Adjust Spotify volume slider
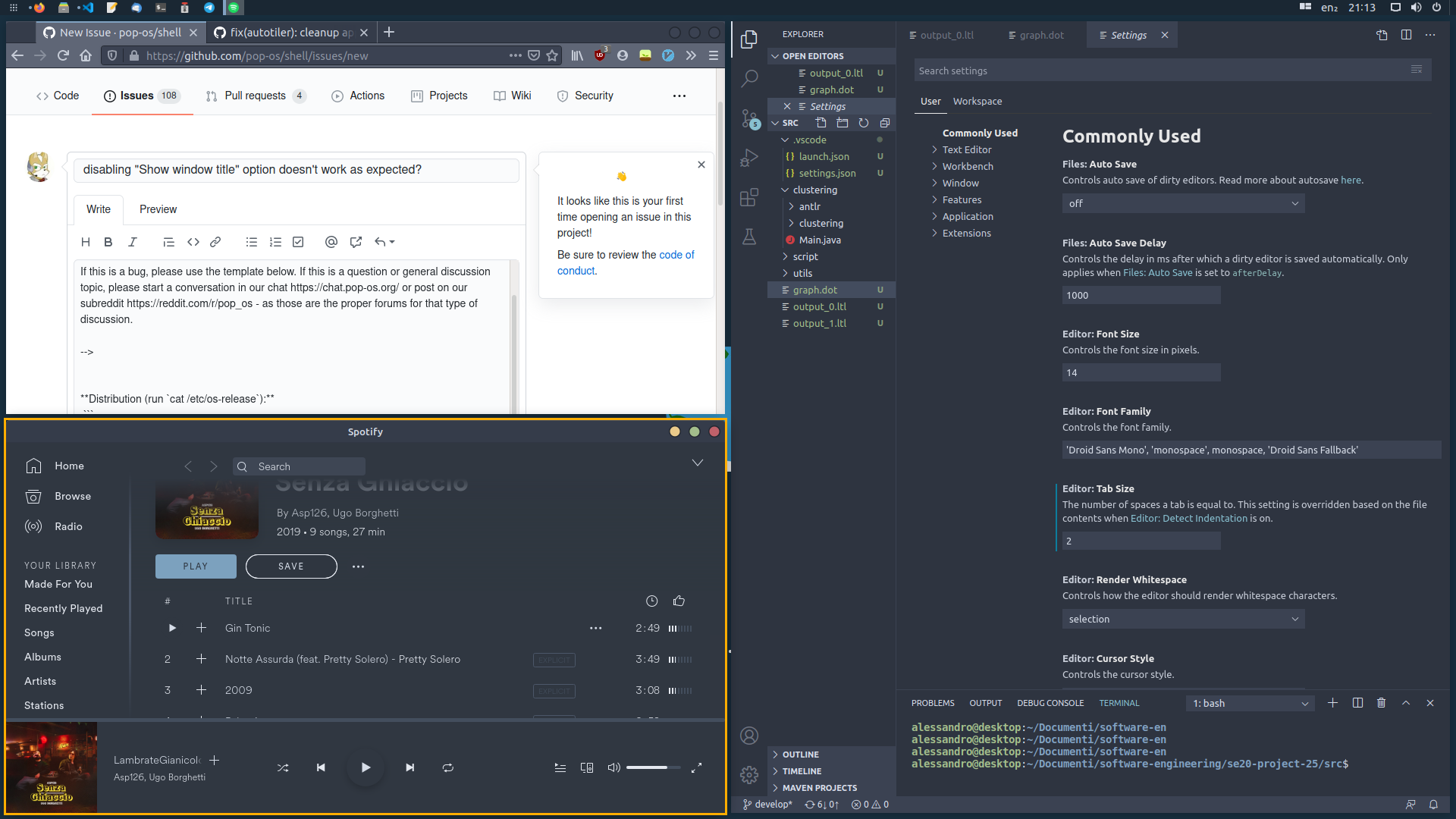The image size is (1456, 819). (652, 767)
